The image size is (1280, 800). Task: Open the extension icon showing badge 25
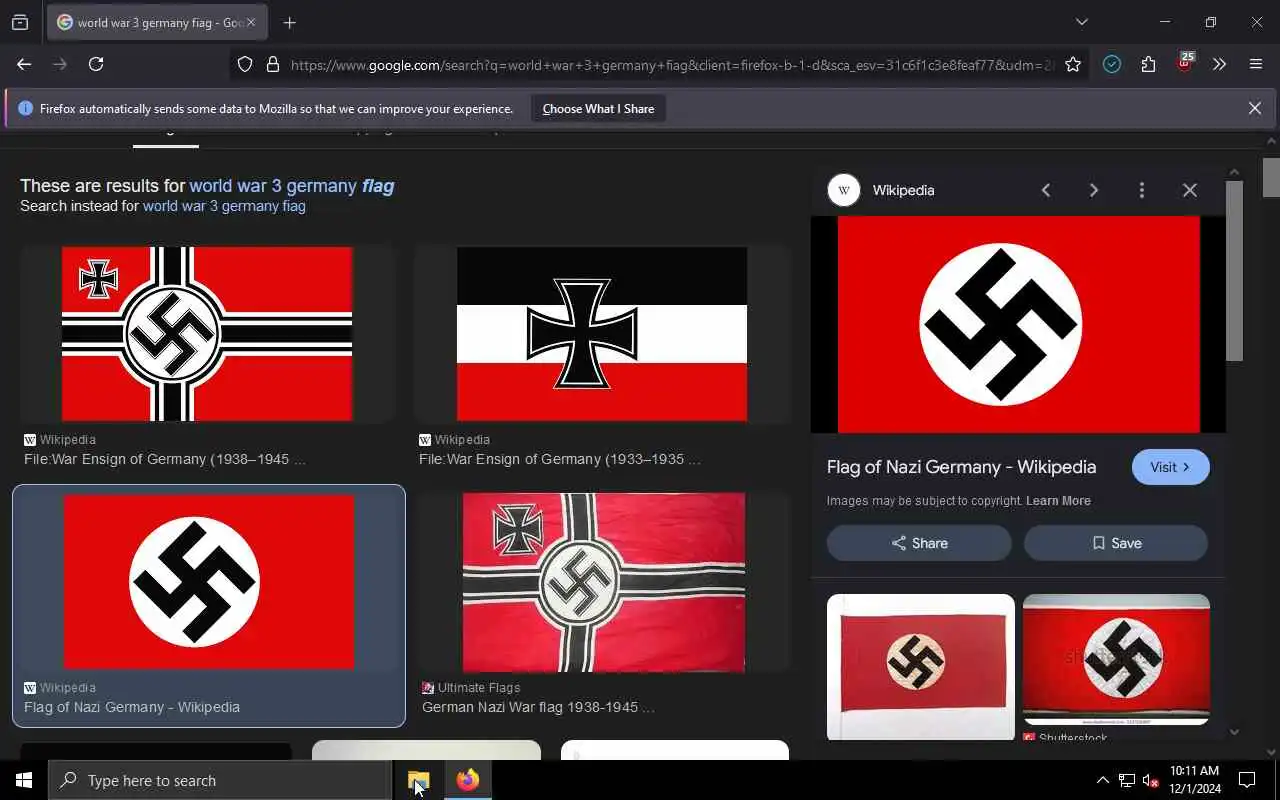[1184, 63]
